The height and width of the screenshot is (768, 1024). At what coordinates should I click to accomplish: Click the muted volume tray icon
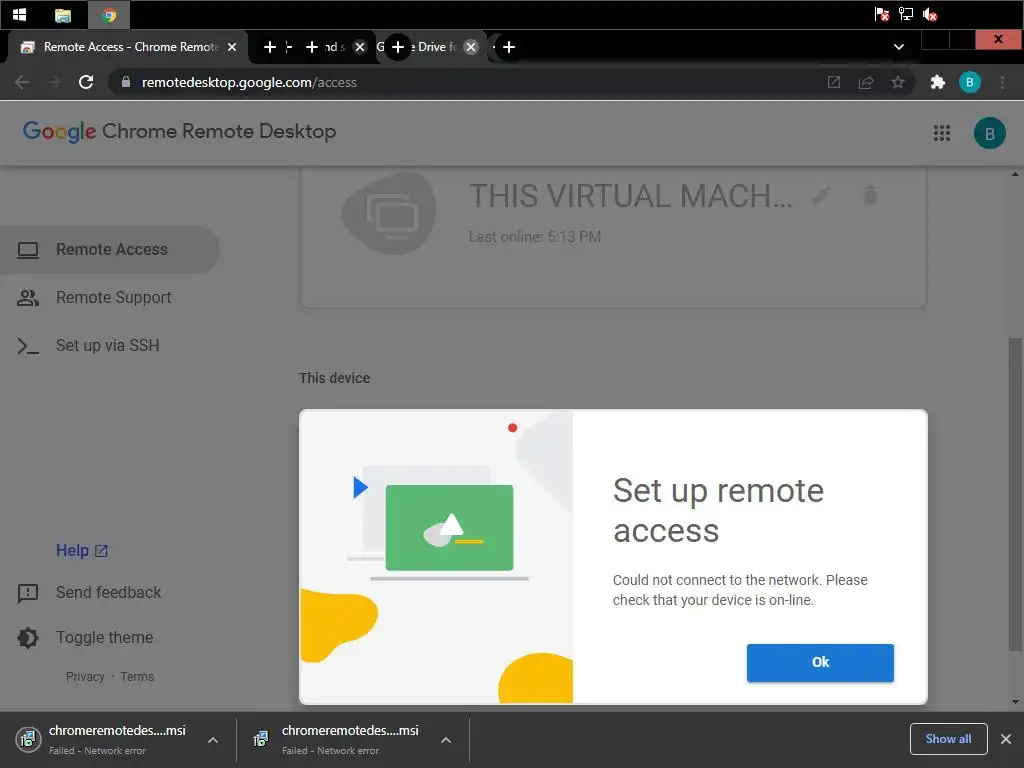929,14
